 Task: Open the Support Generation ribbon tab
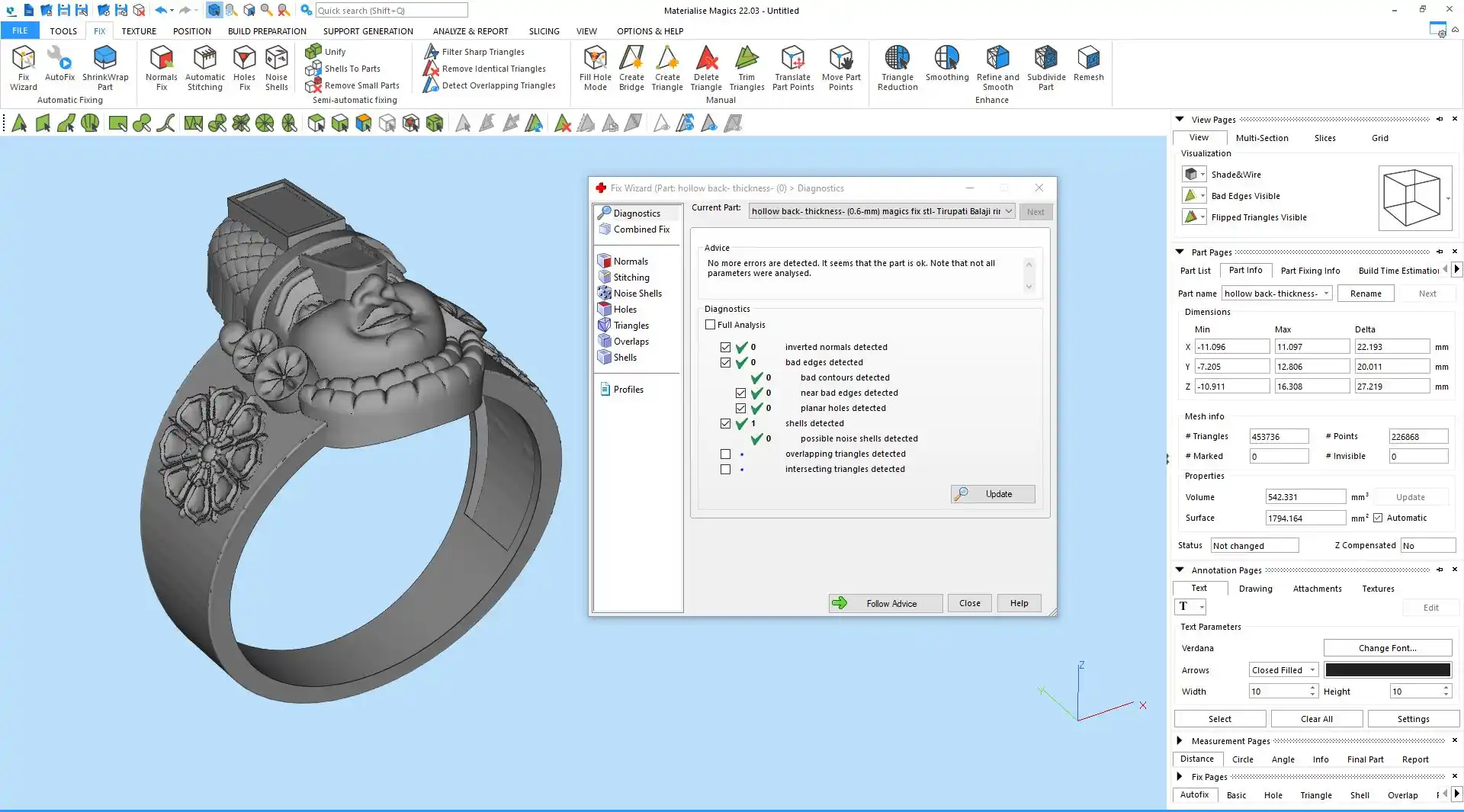[368, 31]
